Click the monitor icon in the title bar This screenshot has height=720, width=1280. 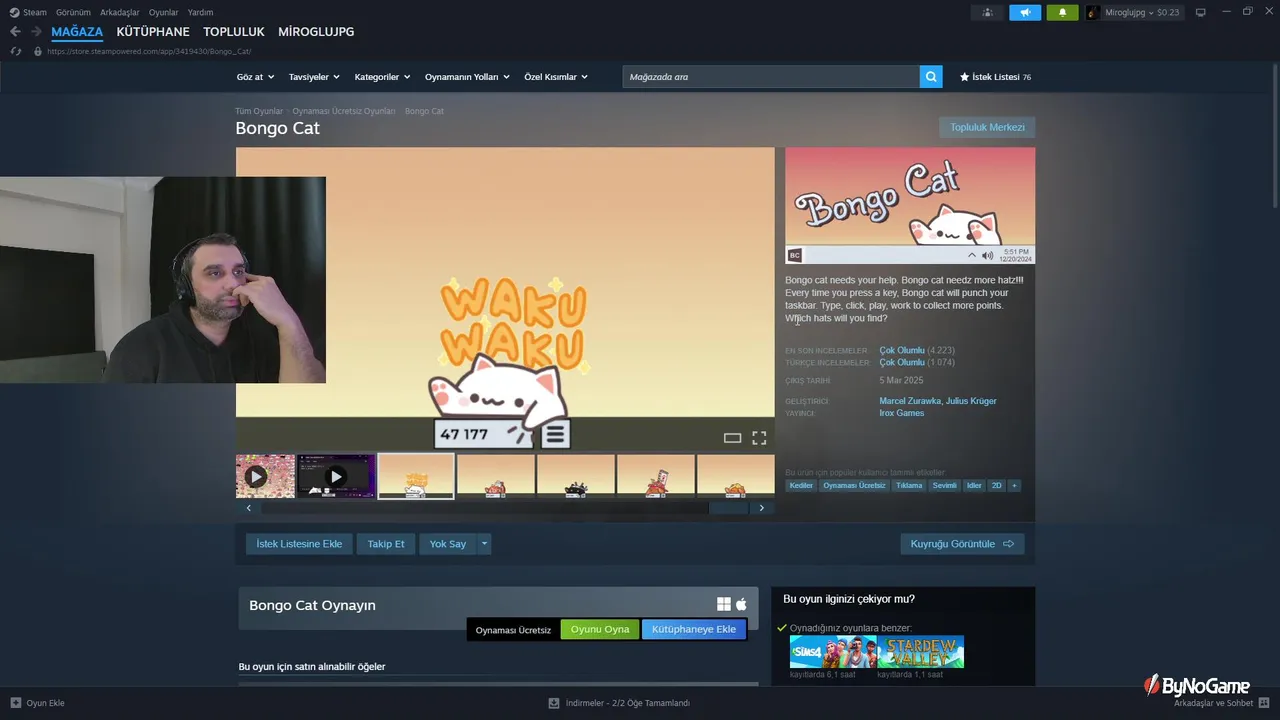(1201, 12)
